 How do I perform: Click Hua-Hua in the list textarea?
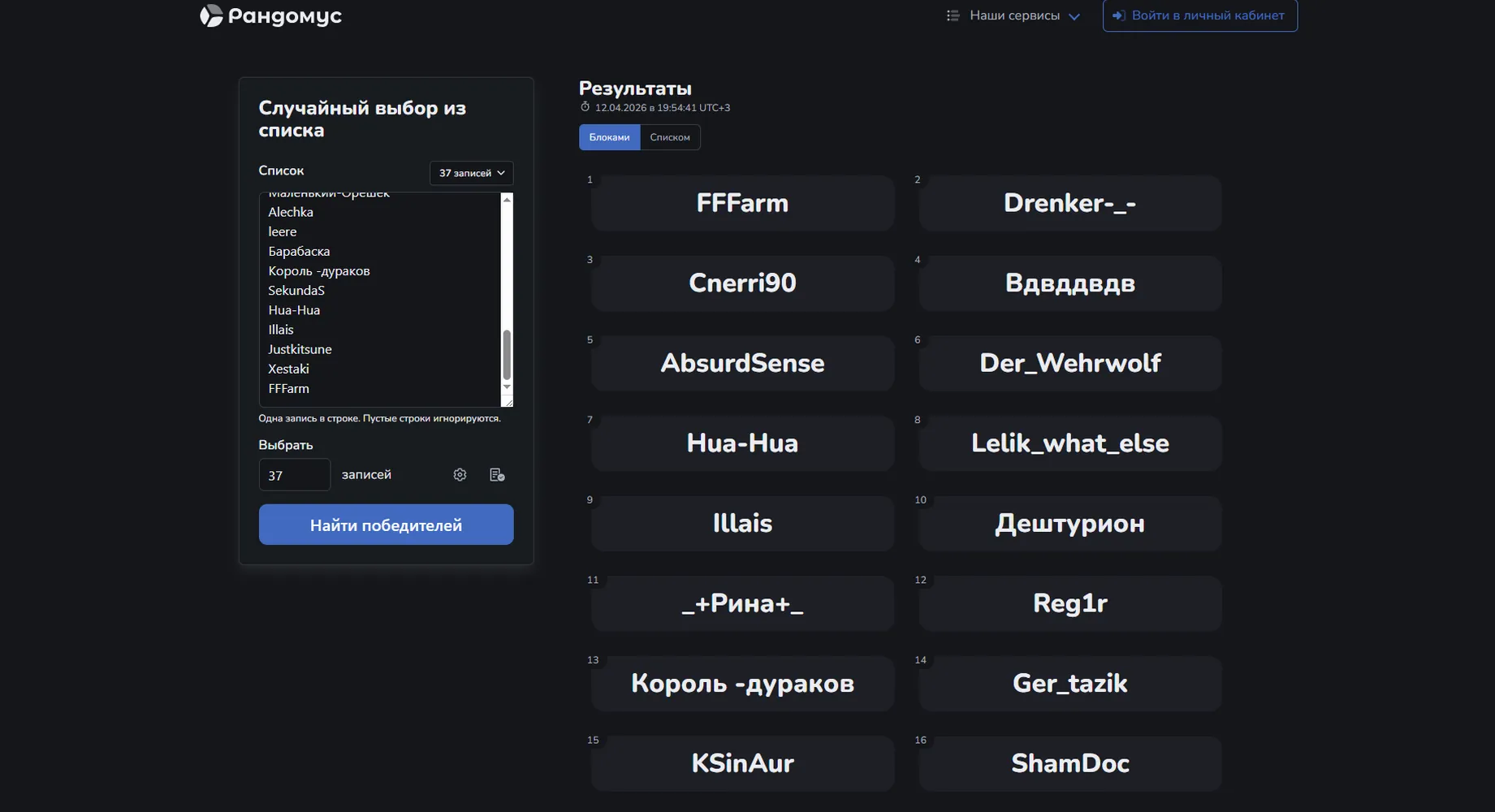[x=294, y=310]
